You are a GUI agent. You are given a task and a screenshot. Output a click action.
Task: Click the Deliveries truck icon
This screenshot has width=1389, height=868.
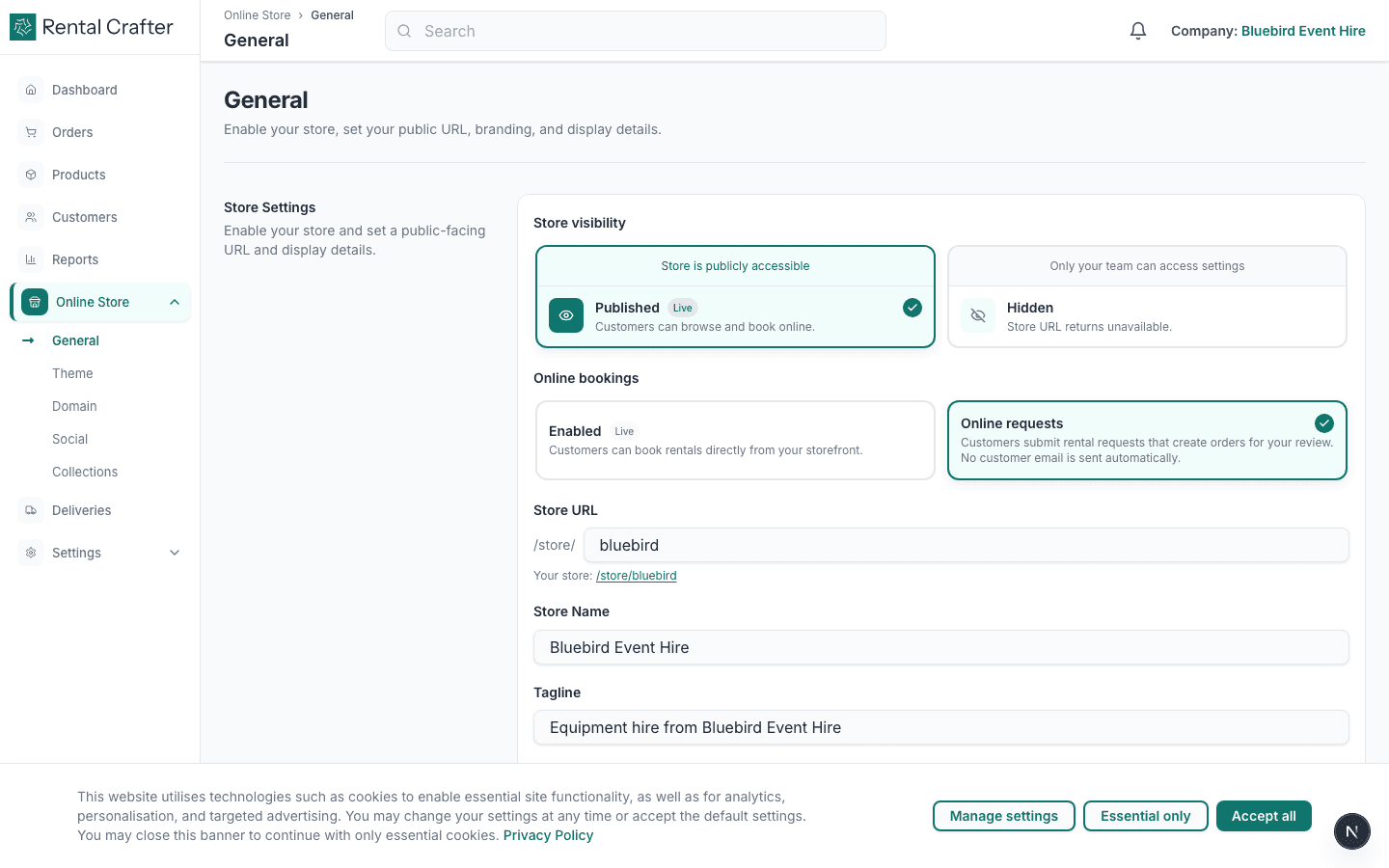31,510
